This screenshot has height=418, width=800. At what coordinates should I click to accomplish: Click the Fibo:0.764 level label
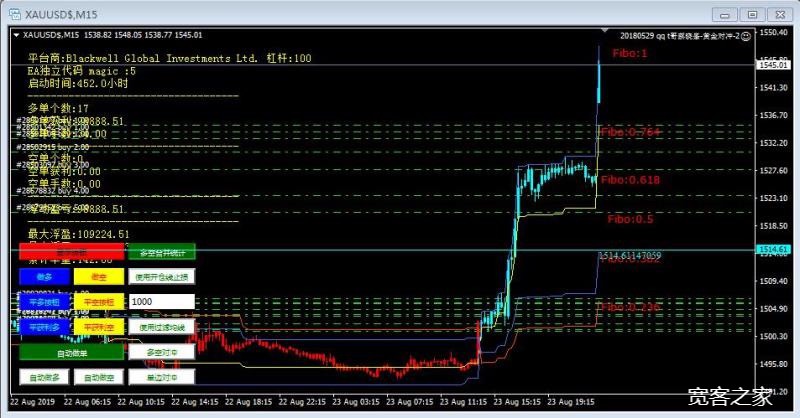click(x=631, y=132)
